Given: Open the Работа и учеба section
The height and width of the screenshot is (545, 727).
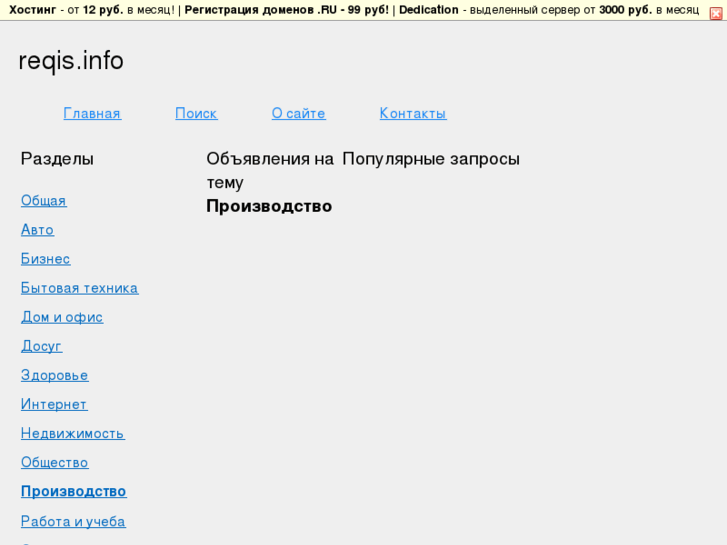Looking at the screenshot, I should tap(73, 521).
